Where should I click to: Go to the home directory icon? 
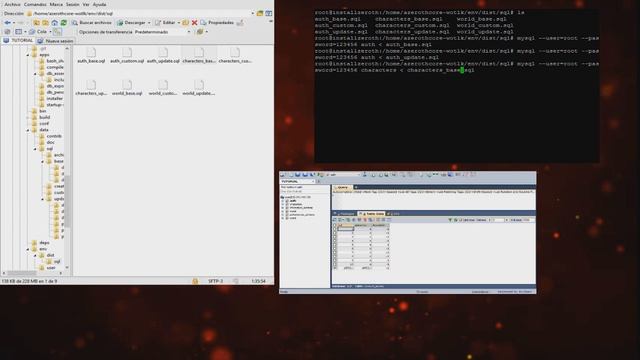point(55,23)
